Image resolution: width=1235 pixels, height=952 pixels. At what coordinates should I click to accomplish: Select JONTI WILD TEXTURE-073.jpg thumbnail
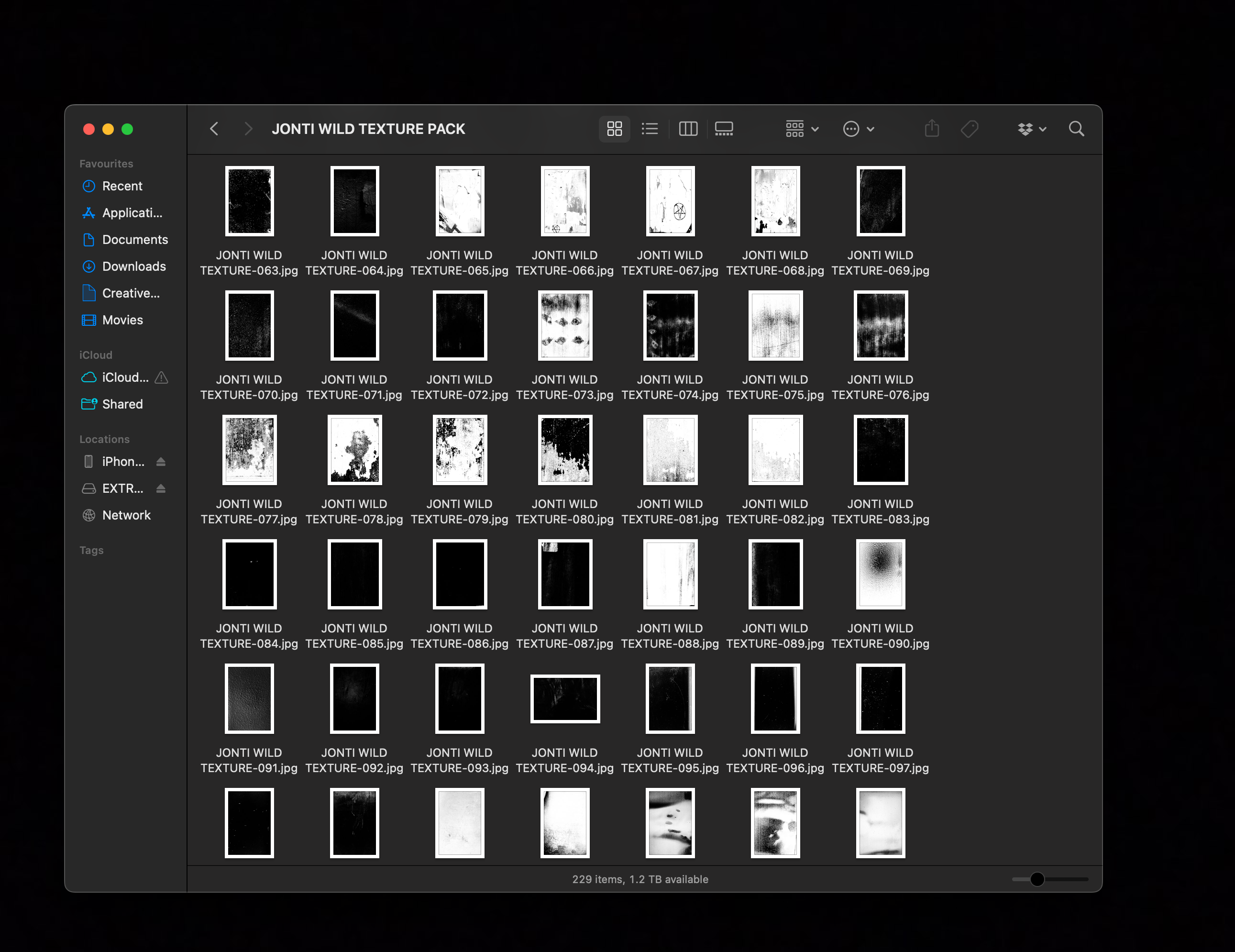pos(564,325)
